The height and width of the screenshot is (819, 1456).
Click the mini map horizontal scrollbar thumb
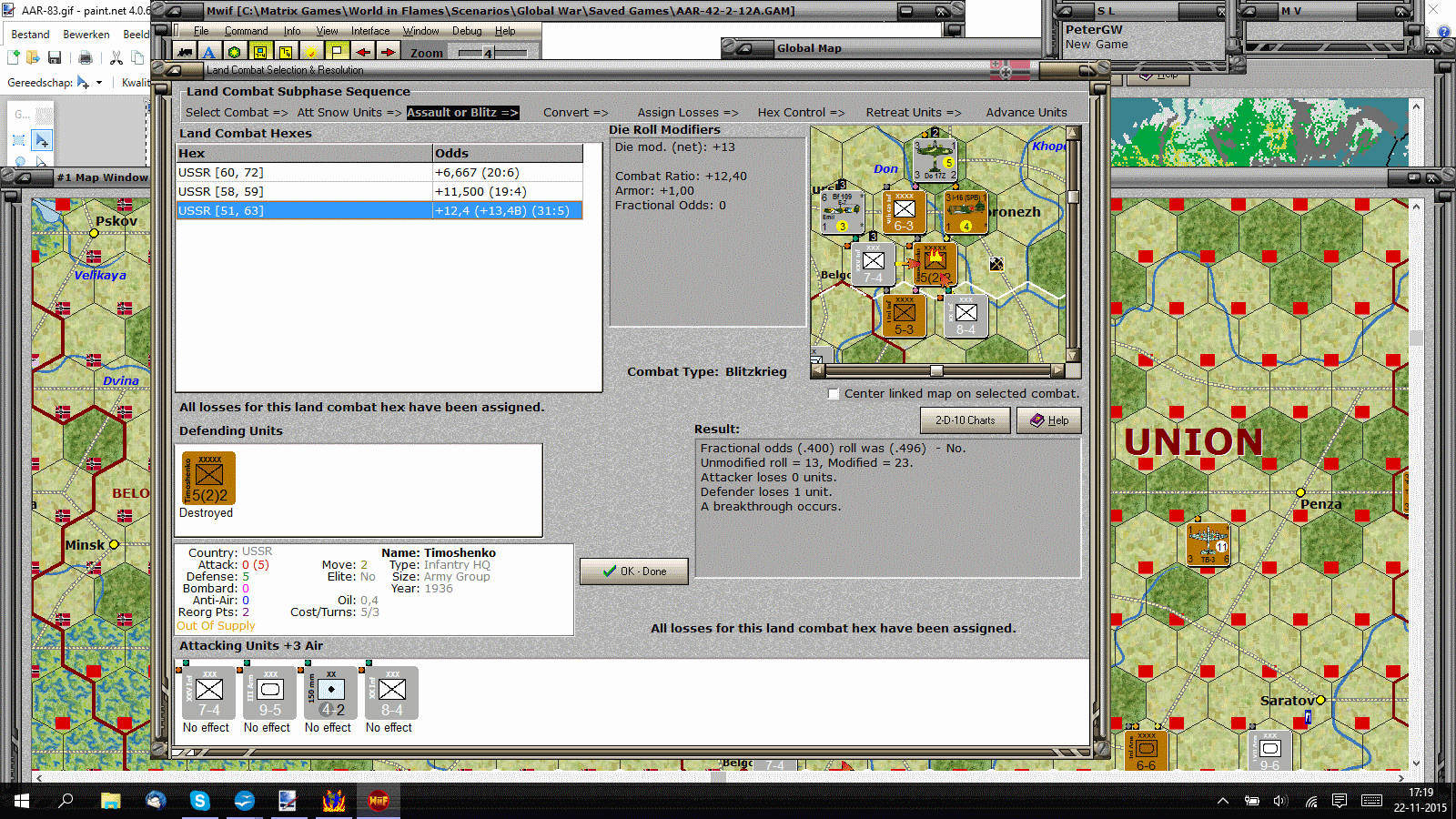click(936, 371)
